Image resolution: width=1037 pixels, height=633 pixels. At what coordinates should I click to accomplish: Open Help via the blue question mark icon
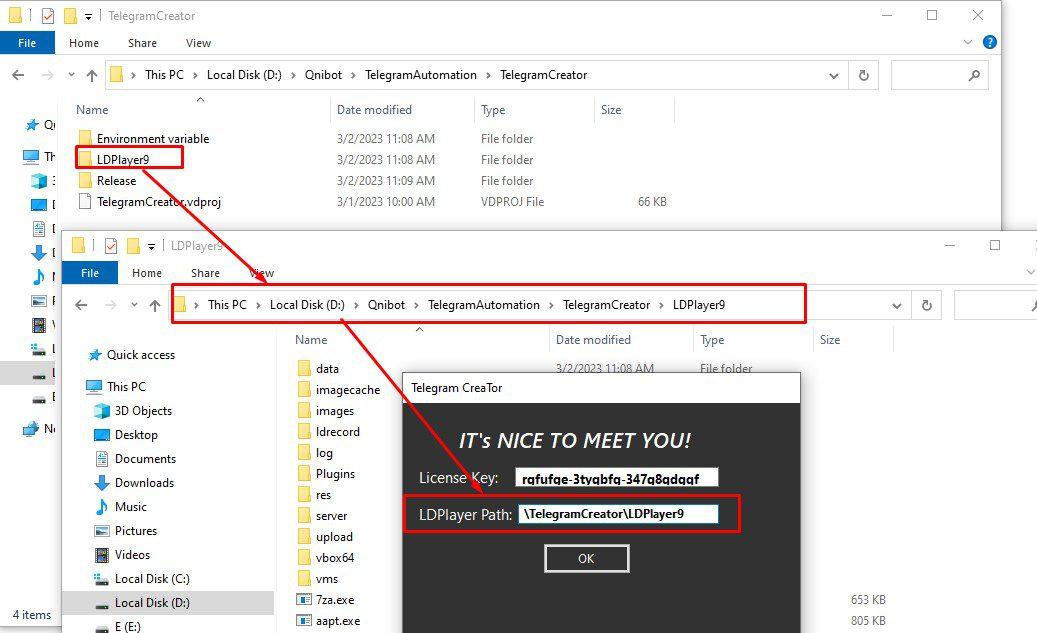point(989,42)
